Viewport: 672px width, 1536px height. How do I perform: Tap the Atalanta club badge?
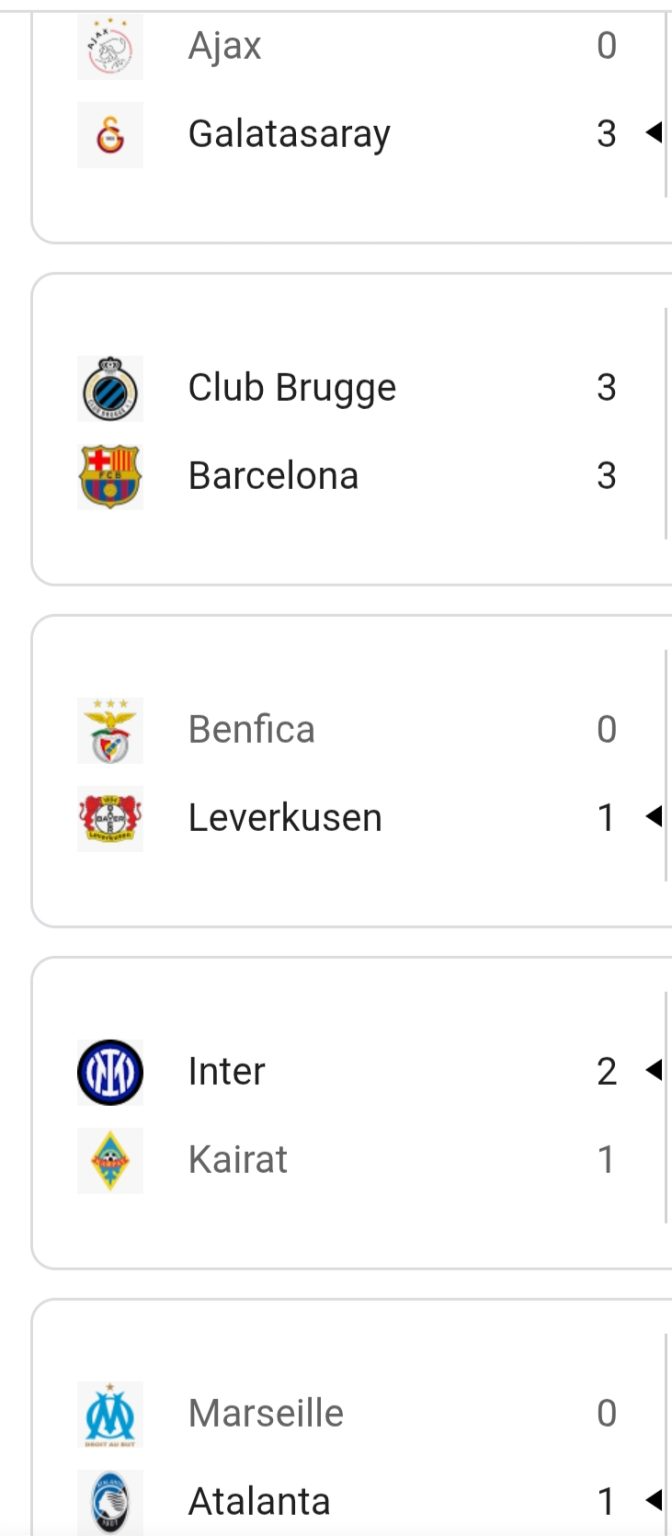[x=110, y=1502]
